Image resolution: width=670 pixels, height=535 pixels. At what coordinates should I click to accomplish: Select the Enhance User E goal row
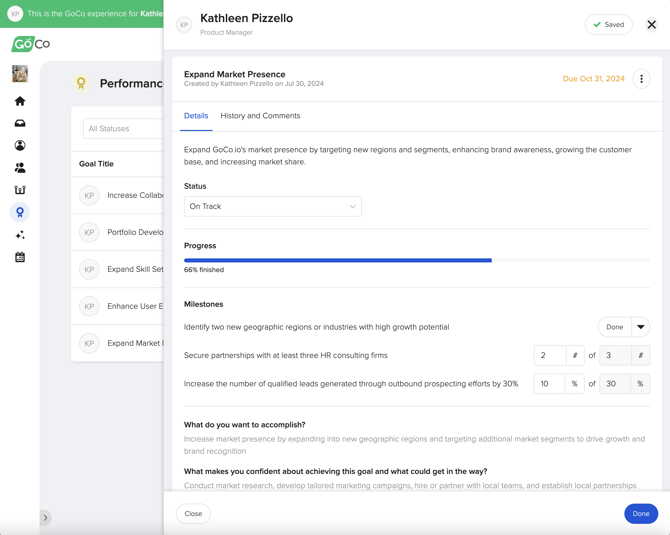point(117,306)
